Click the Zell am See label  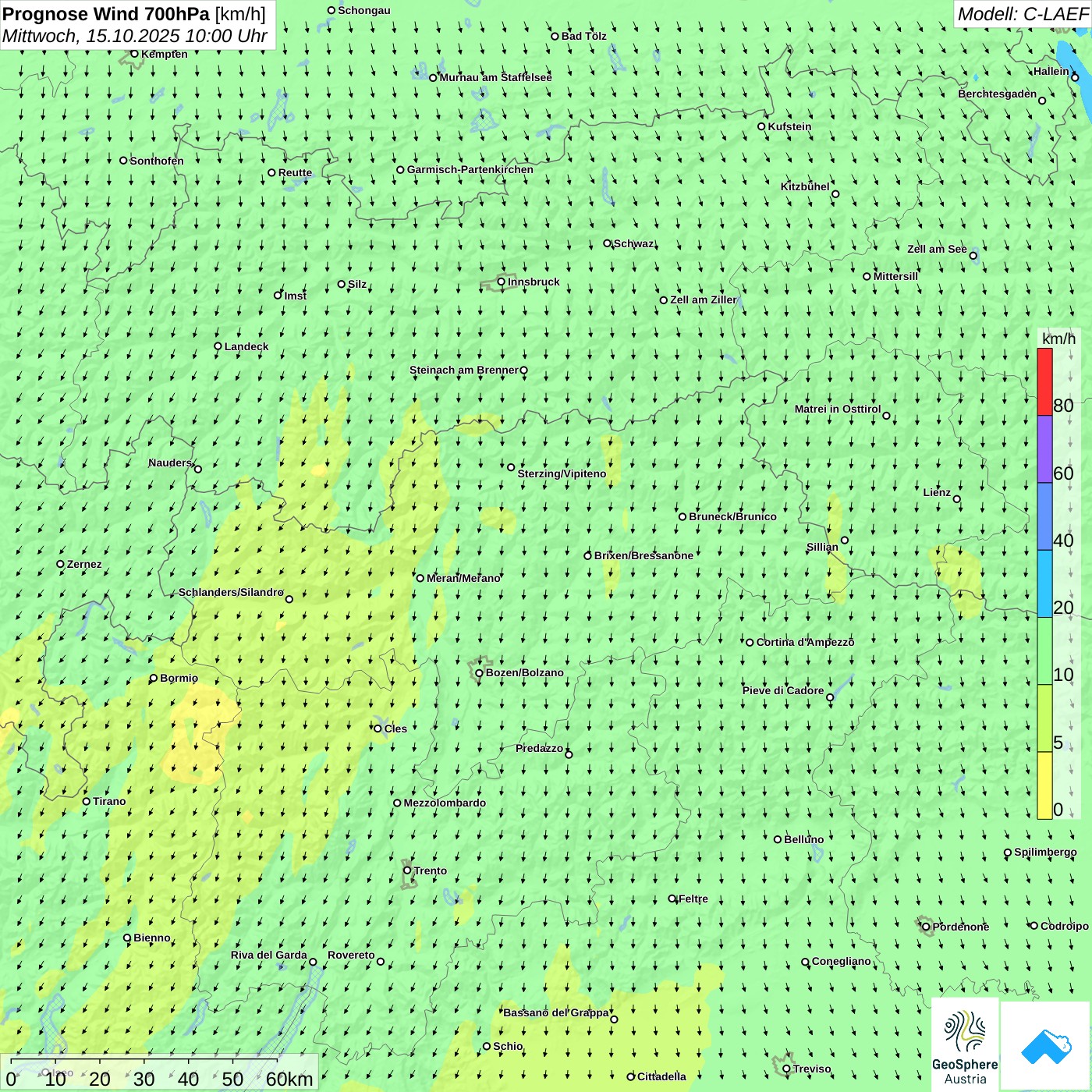[x=937, y=249]
